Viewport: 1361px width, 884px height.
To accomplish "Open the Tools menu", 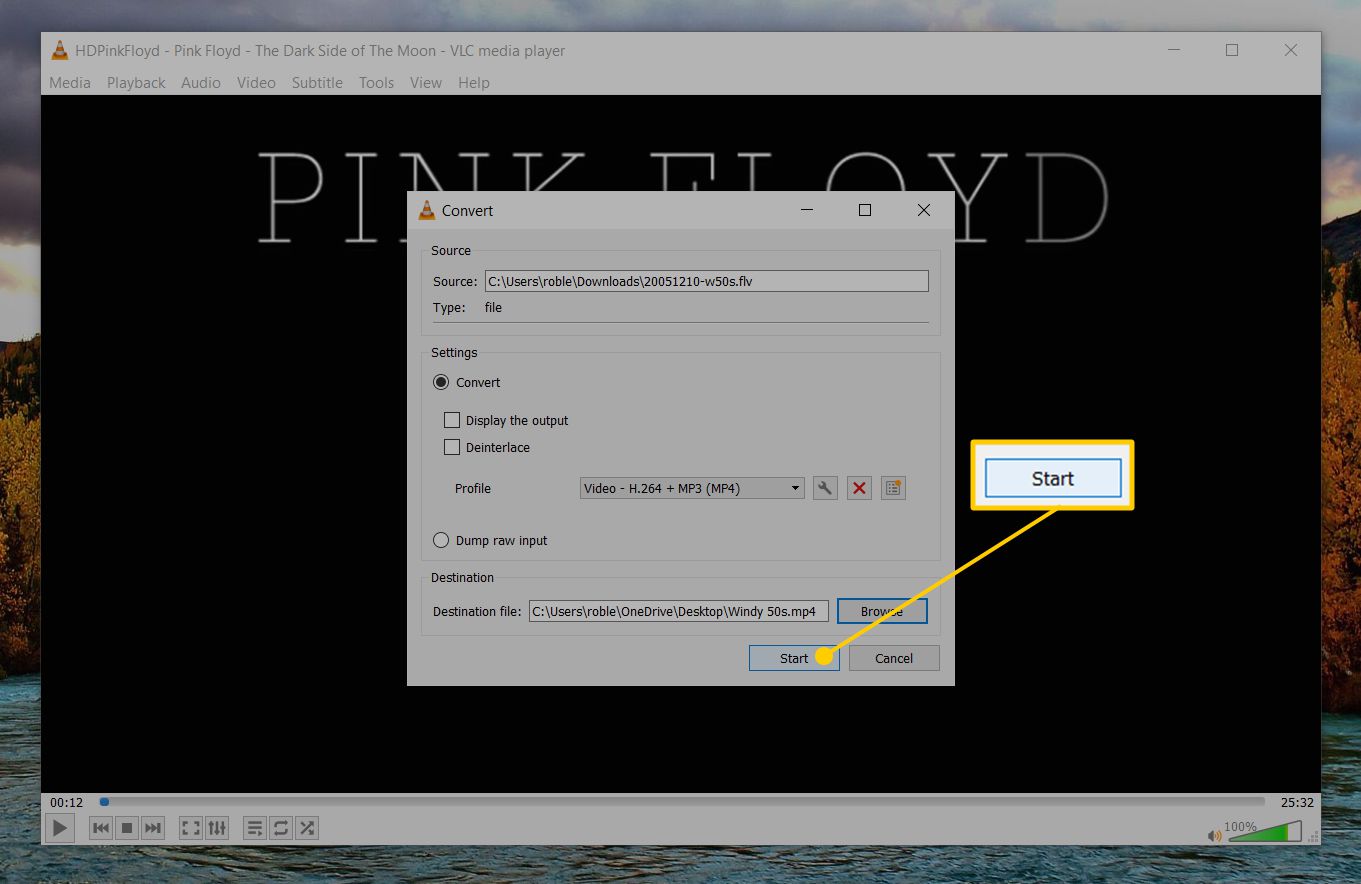I will coord(377,82).
